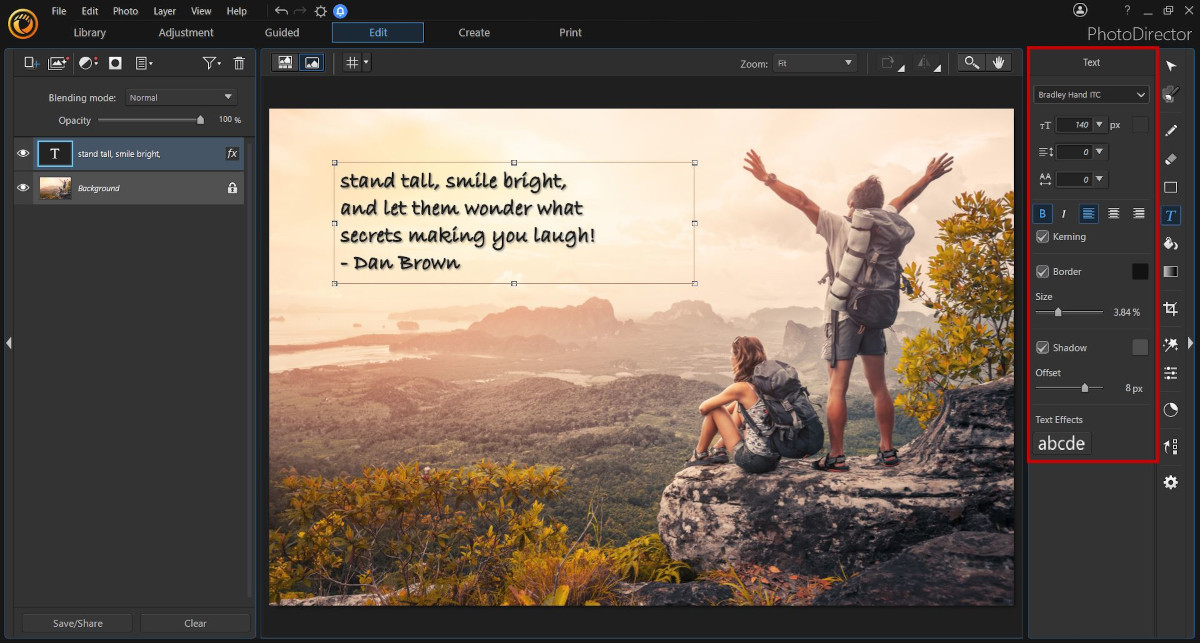Select the pick/move arrow tool
Image resolution: width=1200 pixels, height=643 pixels.
coord(1171,66)
